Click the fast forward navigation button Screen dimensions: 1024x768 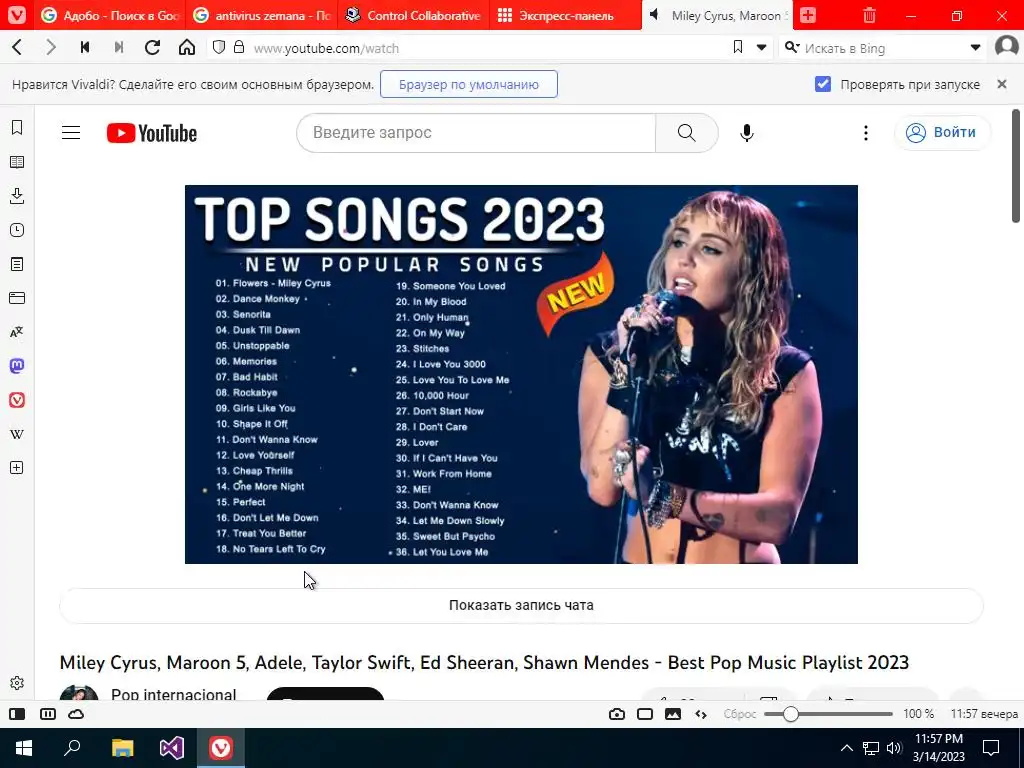(119, 47)
